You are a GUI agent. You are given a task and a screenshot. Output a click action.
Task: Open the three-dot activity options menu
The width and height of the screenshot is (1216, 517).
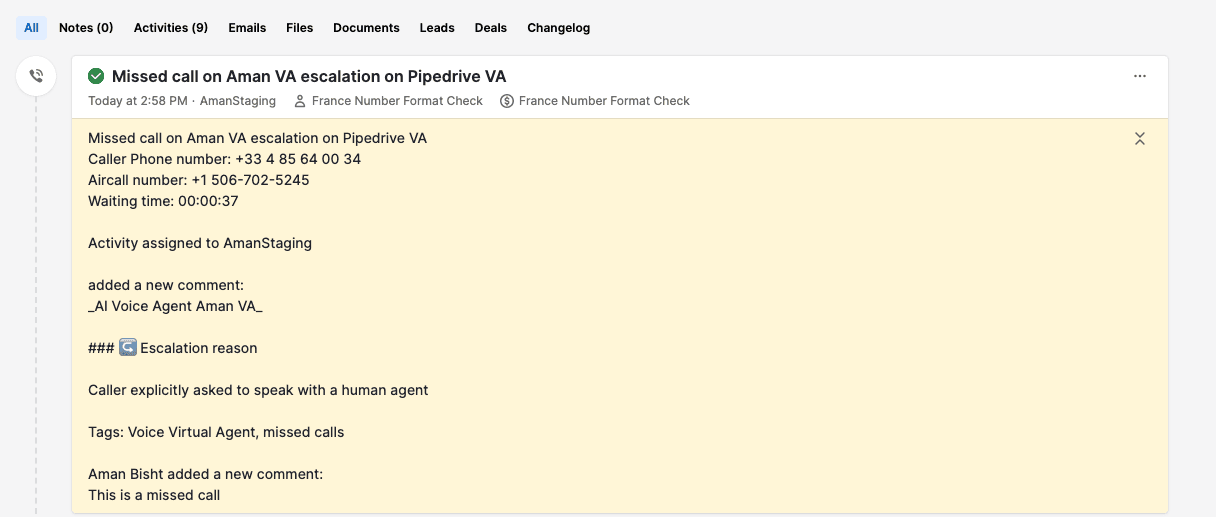[x=1140, y=76]
